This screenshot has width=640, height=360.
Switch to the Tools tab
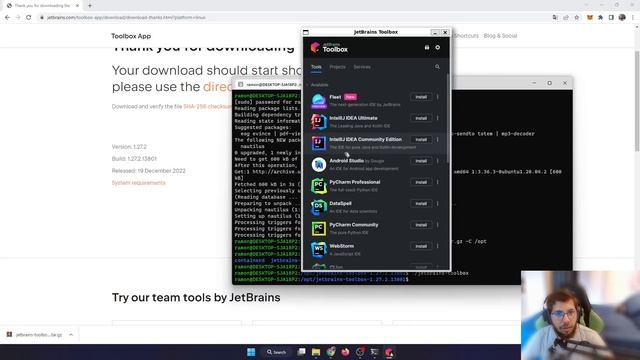coord(316,67)
